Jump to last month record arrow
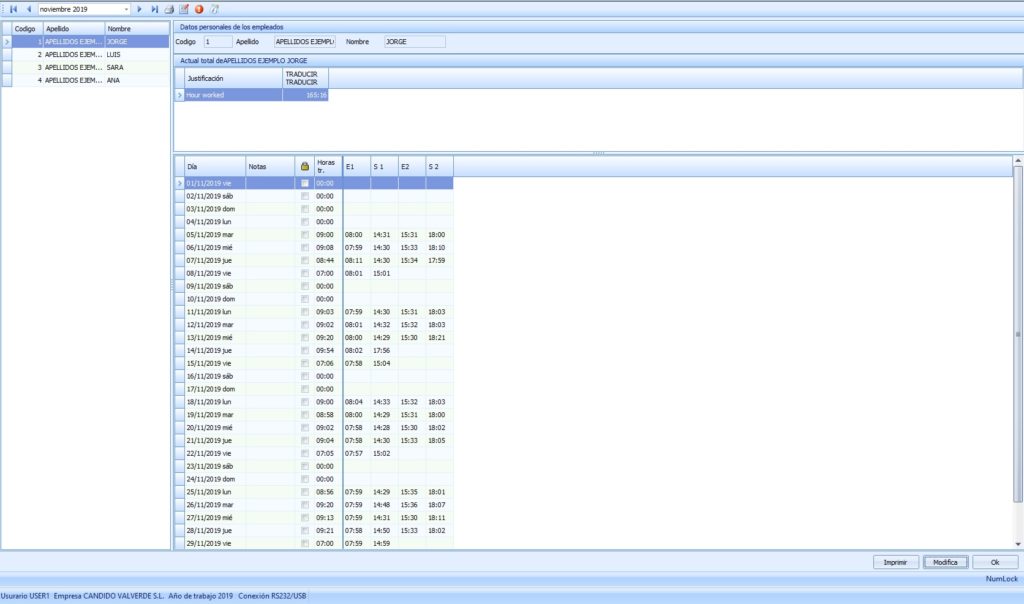The height and width of the screenshot is (604, 1024). pos(154,9)
